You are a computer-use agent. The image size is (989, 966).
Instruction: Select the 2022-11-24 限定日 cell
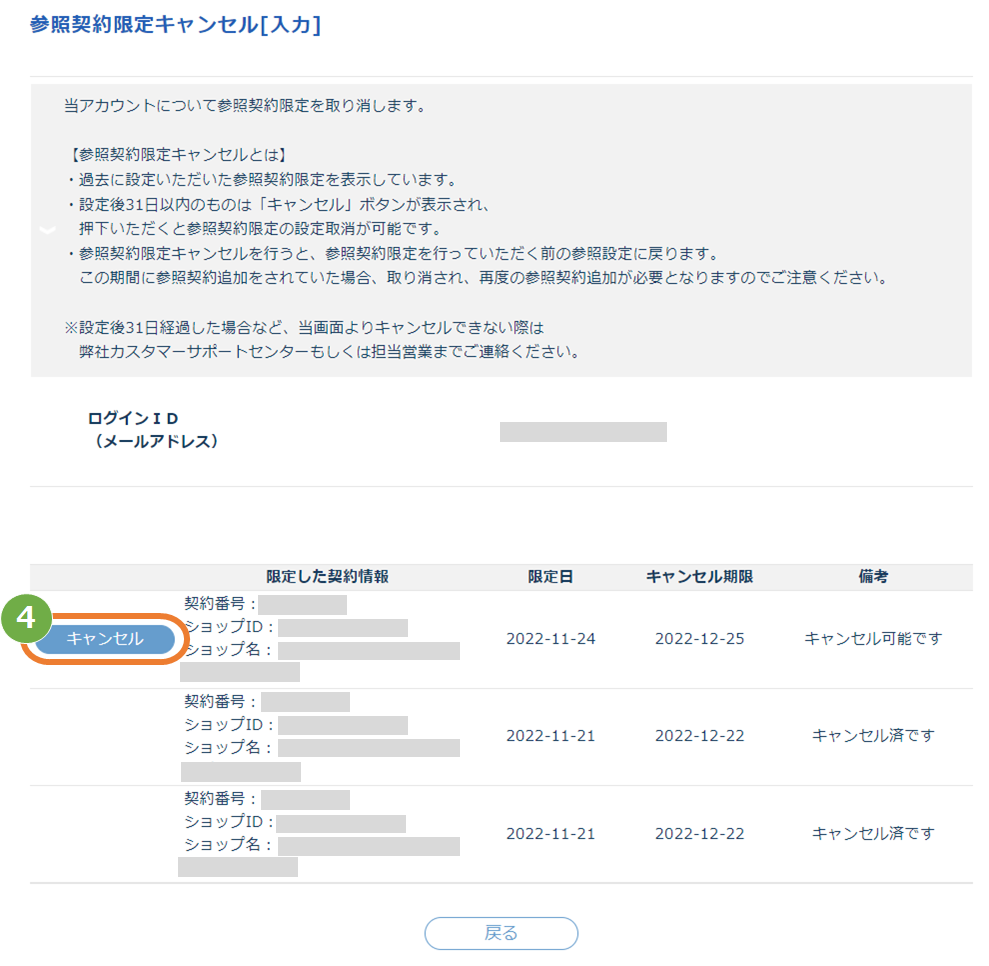551,639
